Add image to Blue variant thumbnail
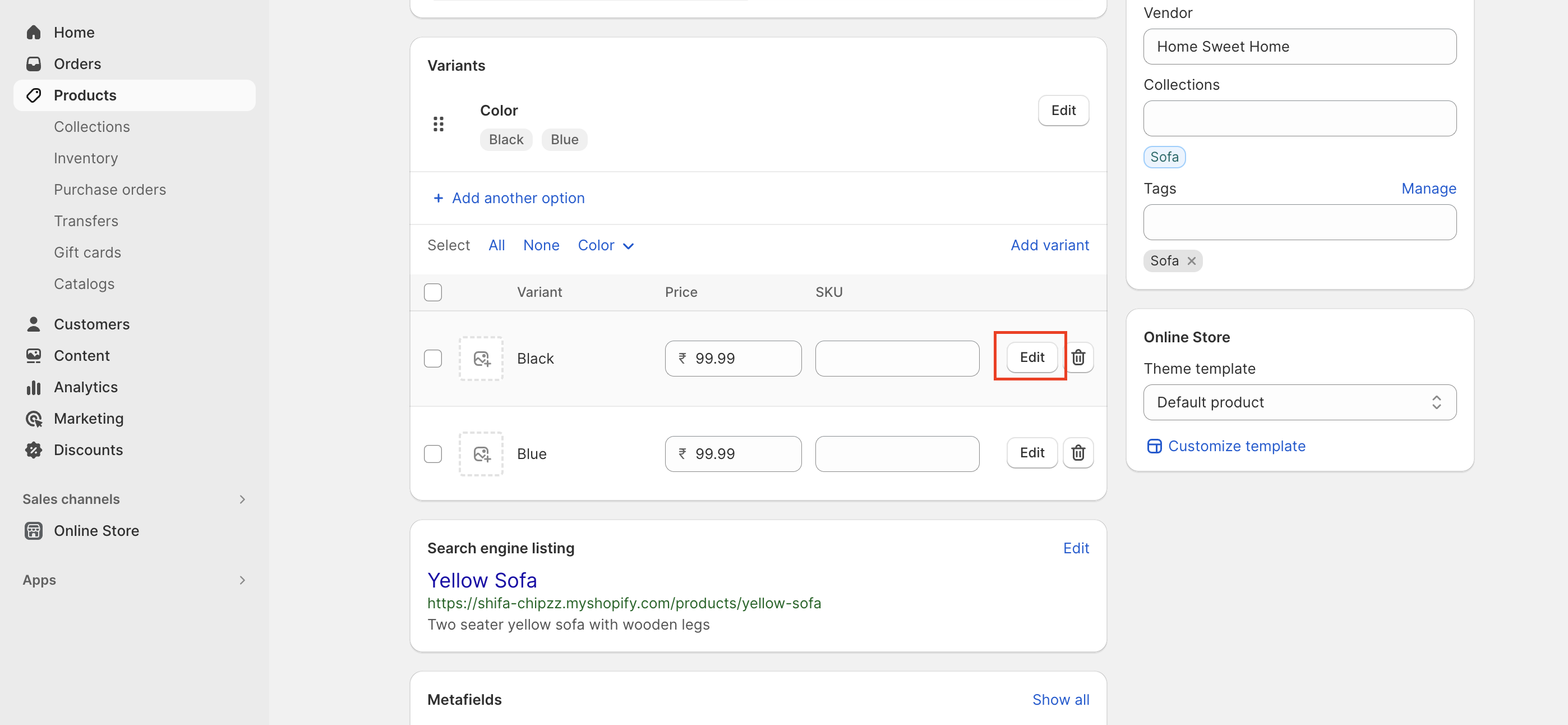This screenshot has height=725, width=1568. click(x=481, y=454)
